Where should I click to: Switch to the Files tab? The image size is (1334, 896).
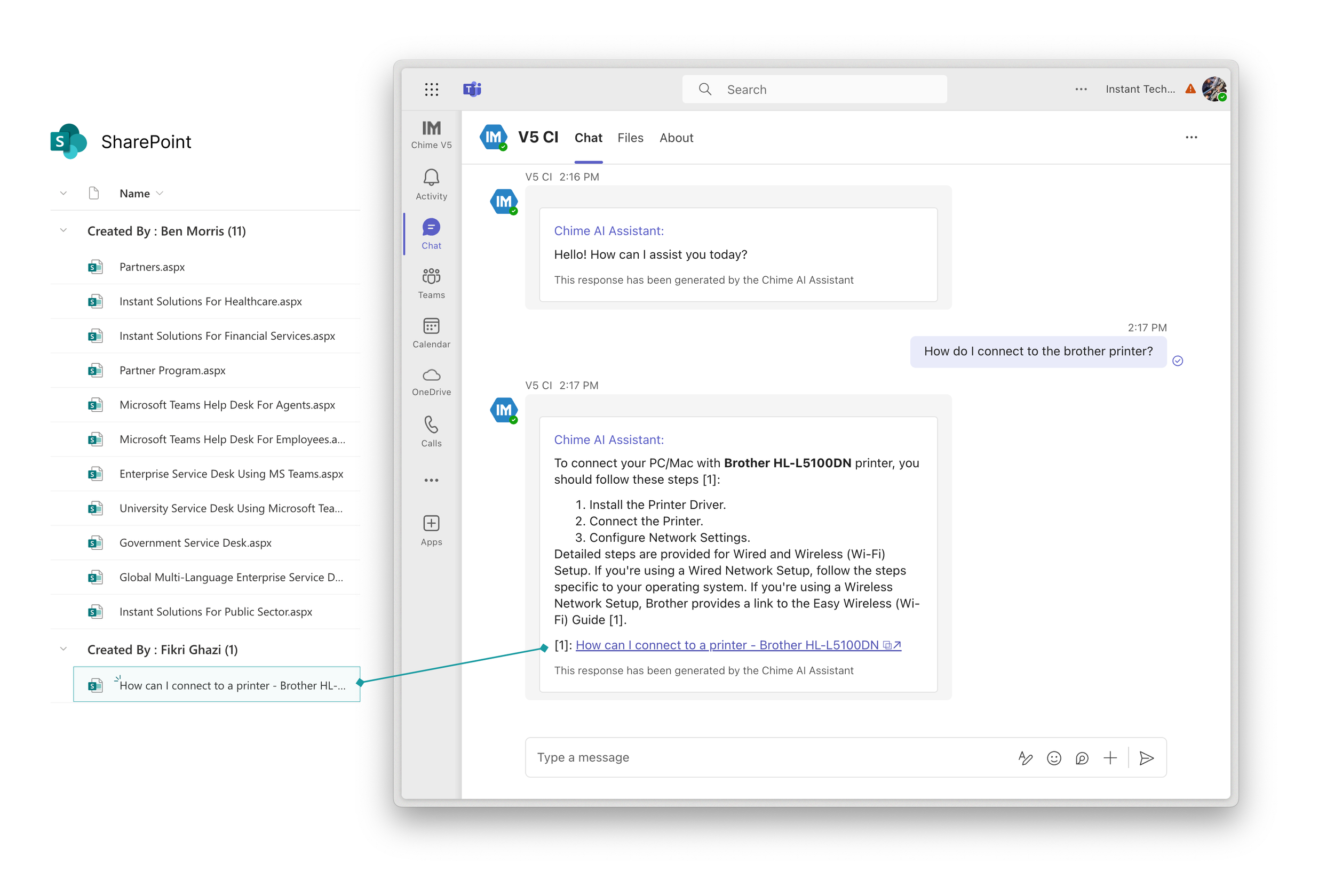click(630, 138)
